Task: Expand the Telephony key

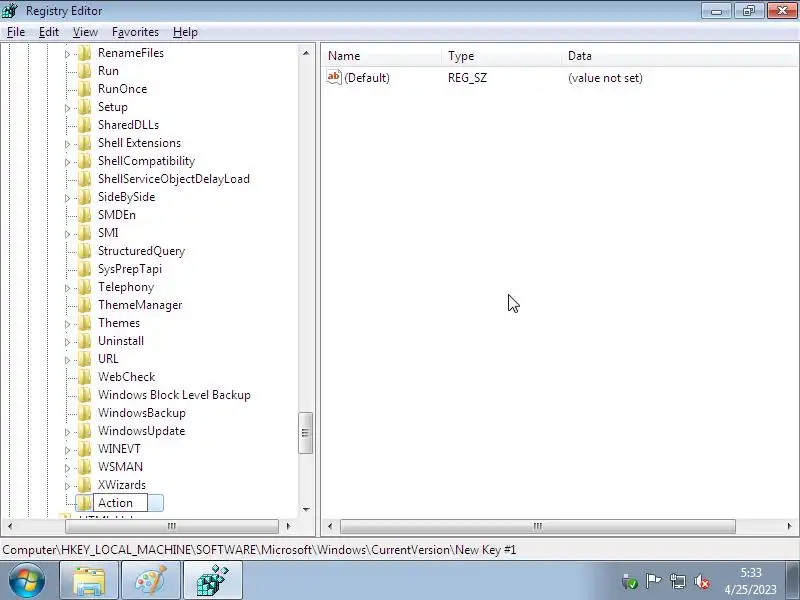Action: point(67,288)
